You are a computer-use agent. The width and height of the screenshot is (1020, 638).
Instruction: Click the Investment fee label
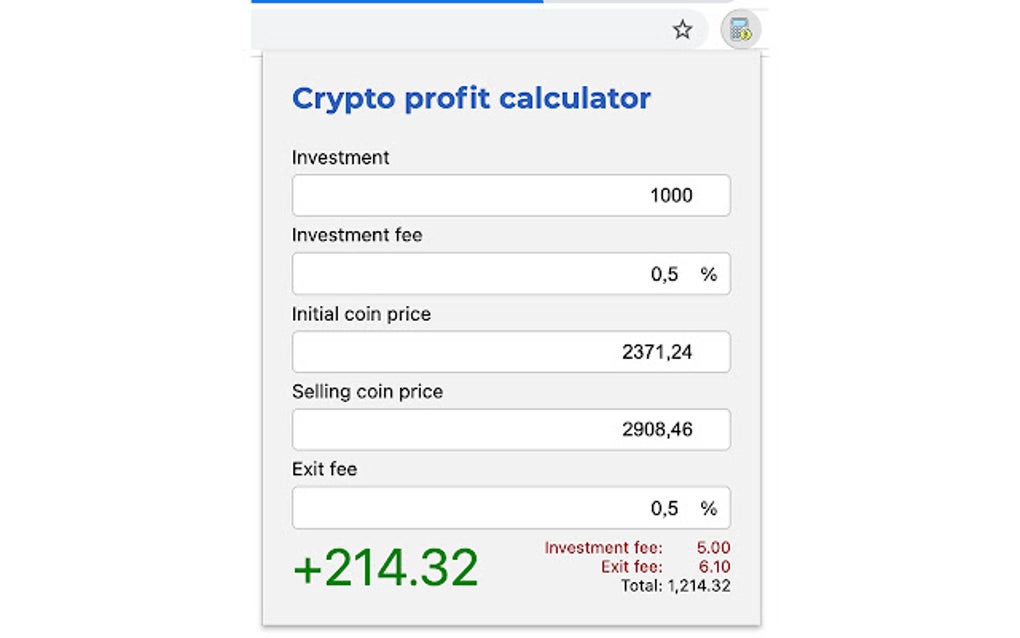(x=356, y=235)
